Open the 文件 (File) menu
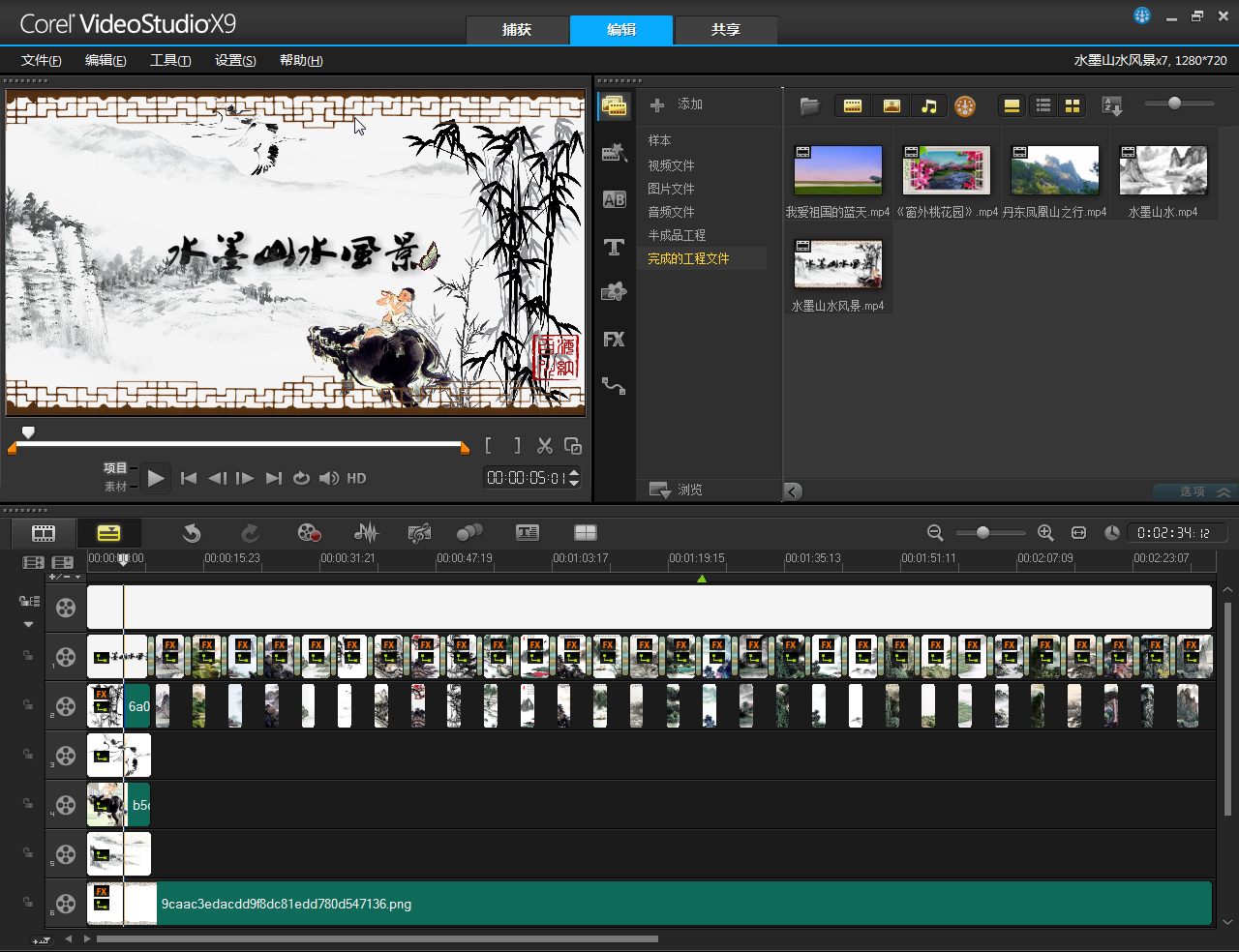1239x952 pixels. pos(41,60)
